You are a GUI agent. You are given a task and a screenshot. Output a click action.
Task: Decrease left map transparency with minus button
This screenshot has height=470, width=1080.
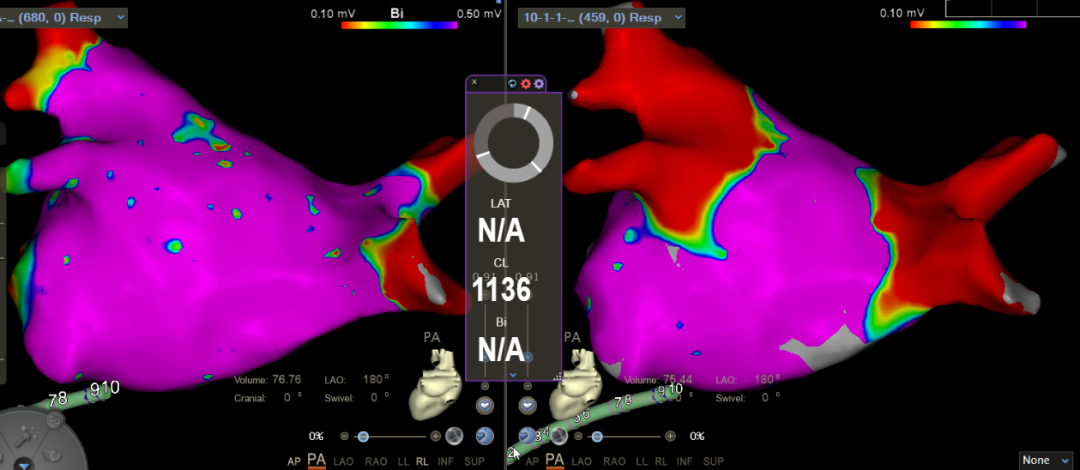344,436
